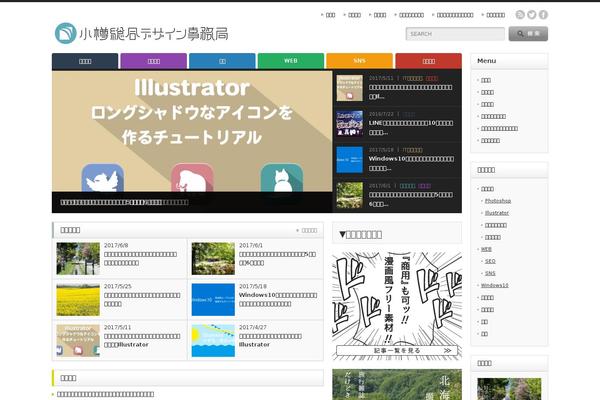Open the 2017/6/1 card in recent articles

click(255, 258)
